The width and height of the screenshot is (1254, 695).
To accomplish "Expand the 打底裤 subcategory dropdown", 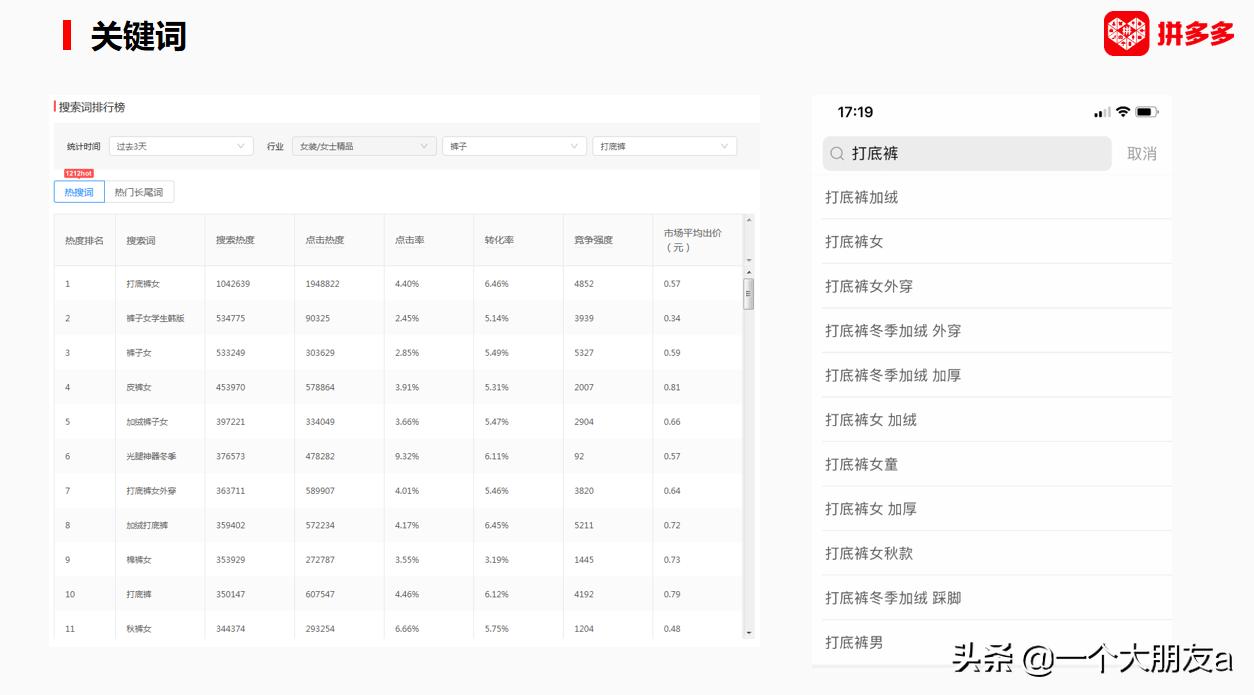I will [x=664, y=146].
